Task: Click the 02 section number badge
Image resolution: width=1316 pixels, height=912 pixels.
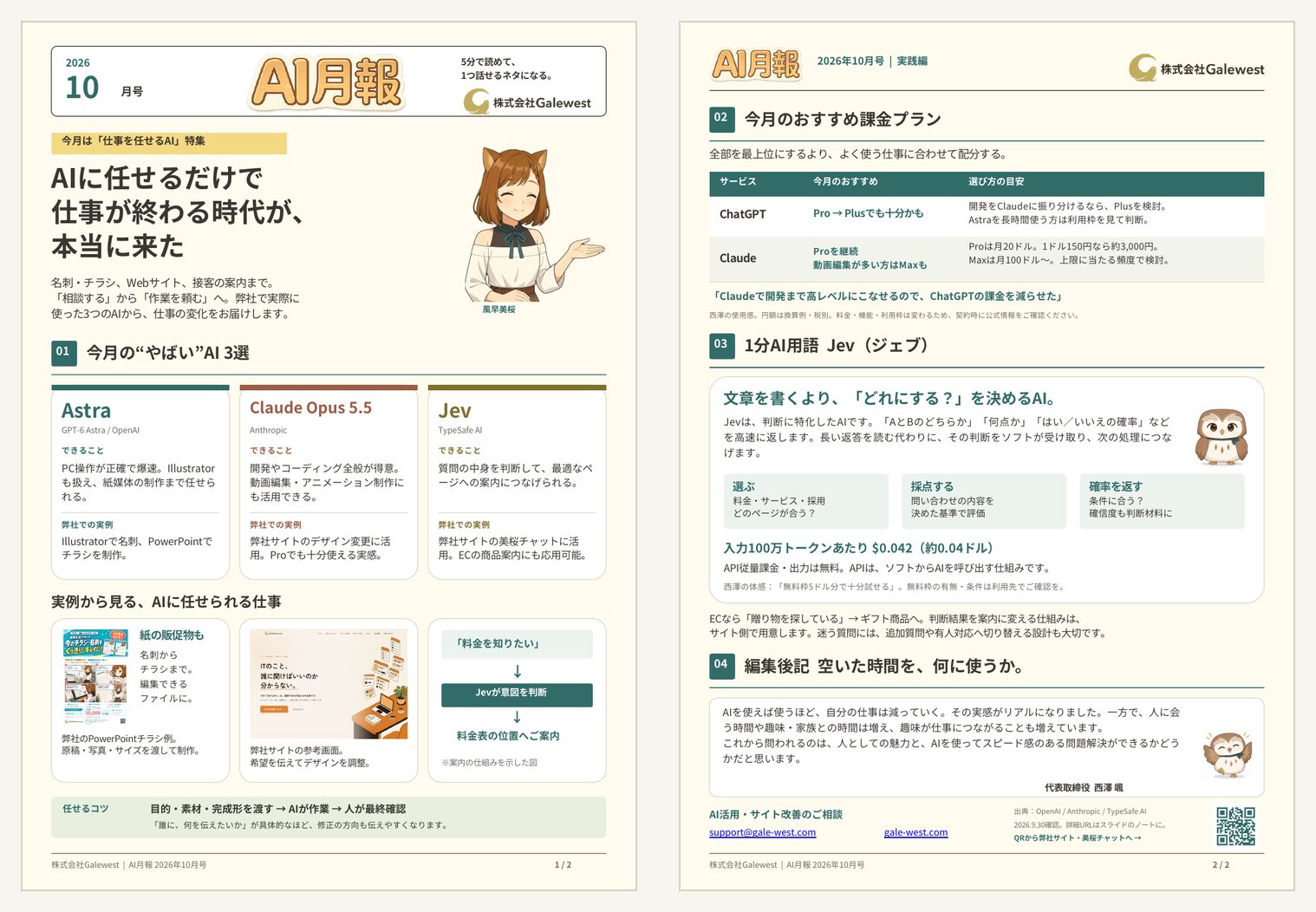Action: (x=721, y=119)
